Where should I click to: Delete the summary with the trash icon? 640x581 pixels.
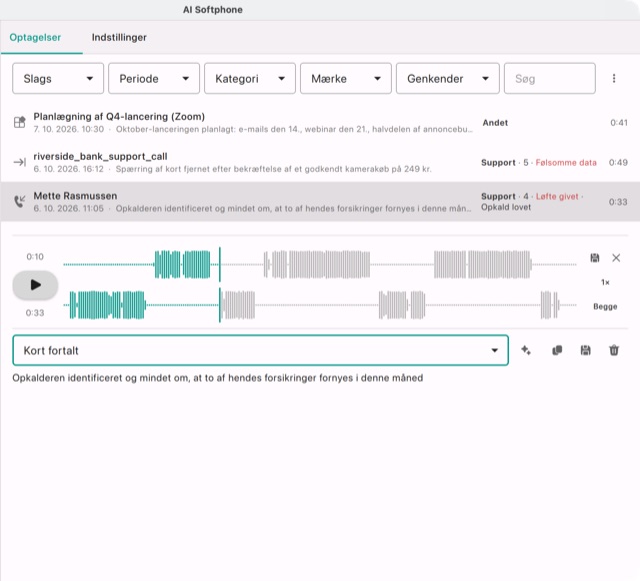pos(614,350)
